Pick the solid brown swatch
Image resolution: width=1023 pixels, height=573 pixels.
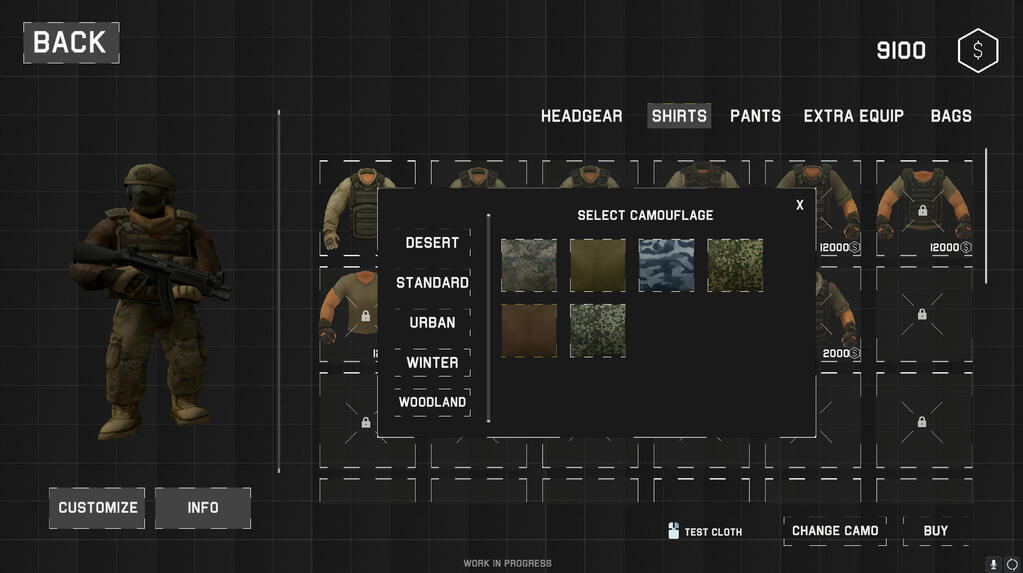(528, 330)
